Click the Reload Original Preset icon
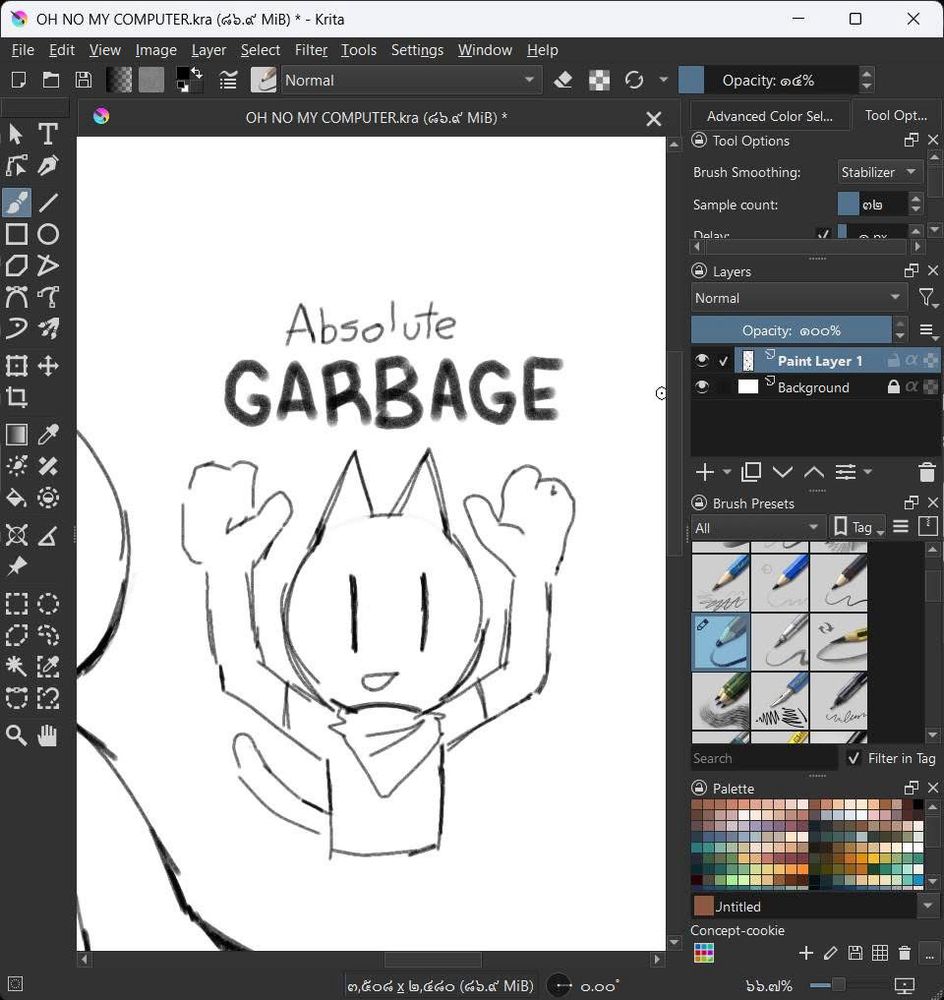This screenshot has width=944, height=1000. coord(634,80)
